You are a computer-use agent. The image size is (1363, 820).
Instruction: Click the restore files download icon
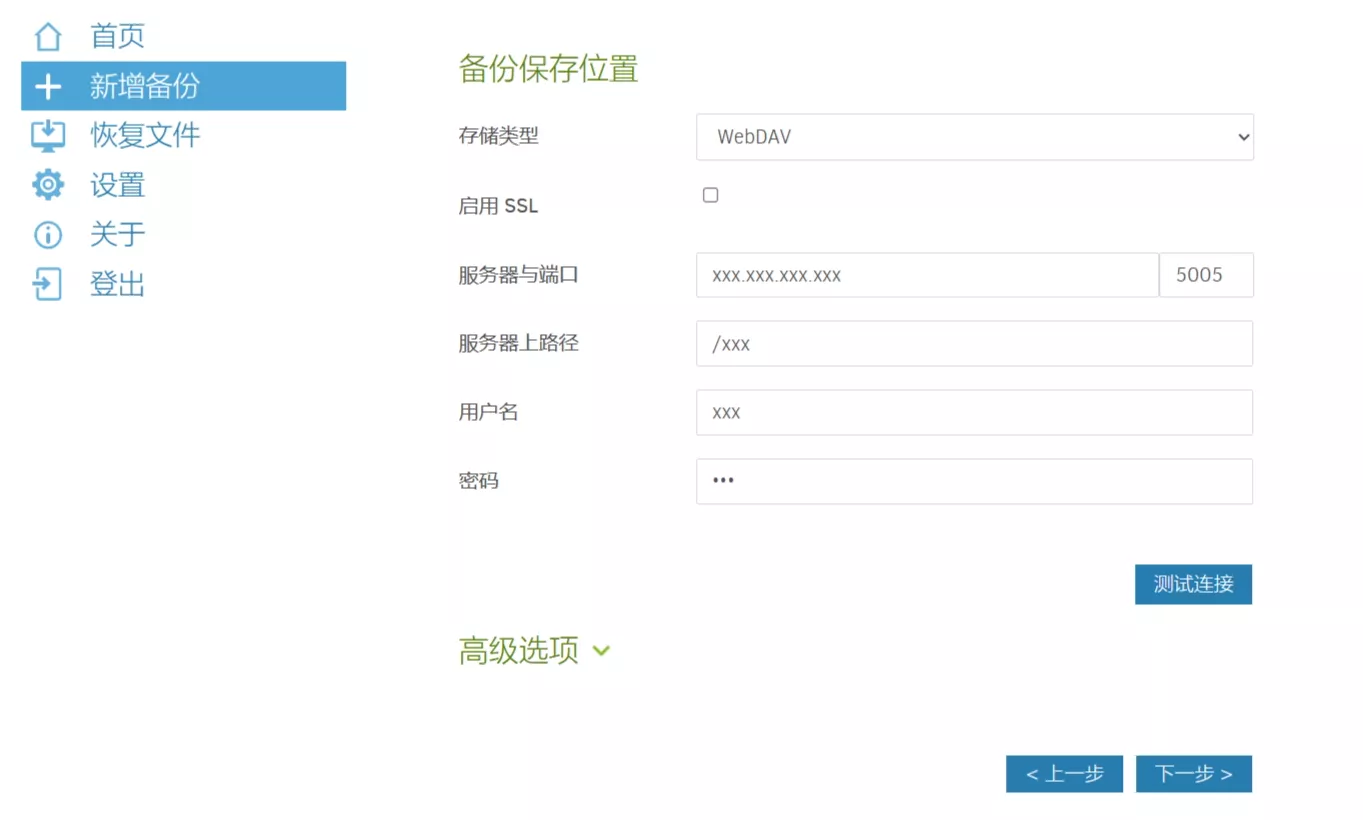point(48,136)
